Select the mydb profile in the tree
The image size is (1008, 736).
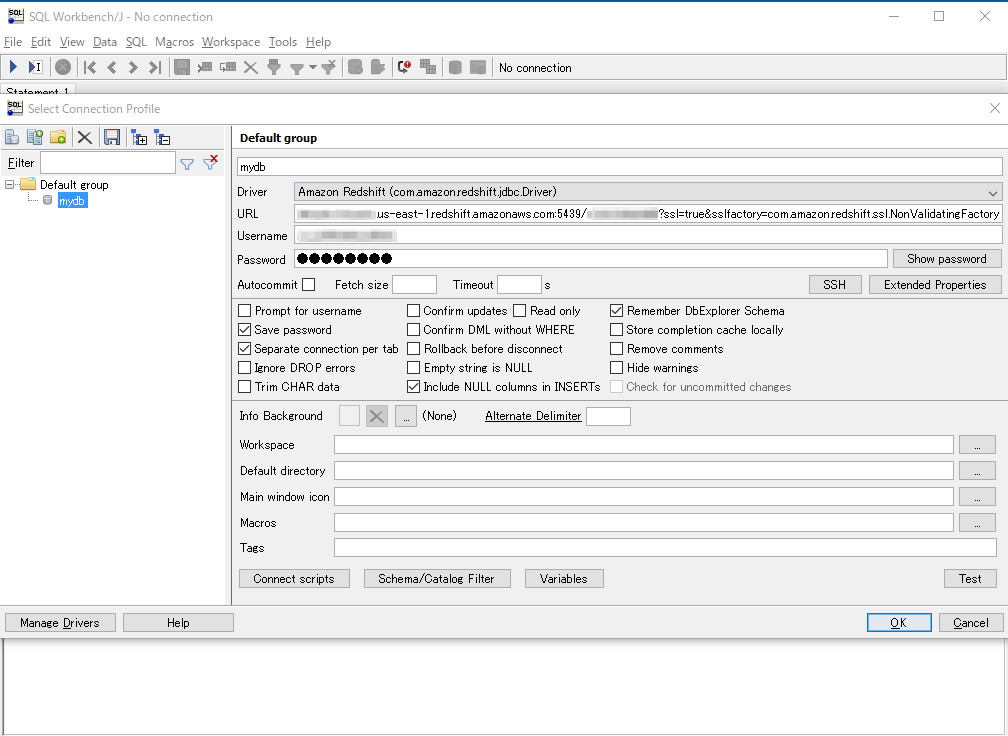tap(70, 200)
